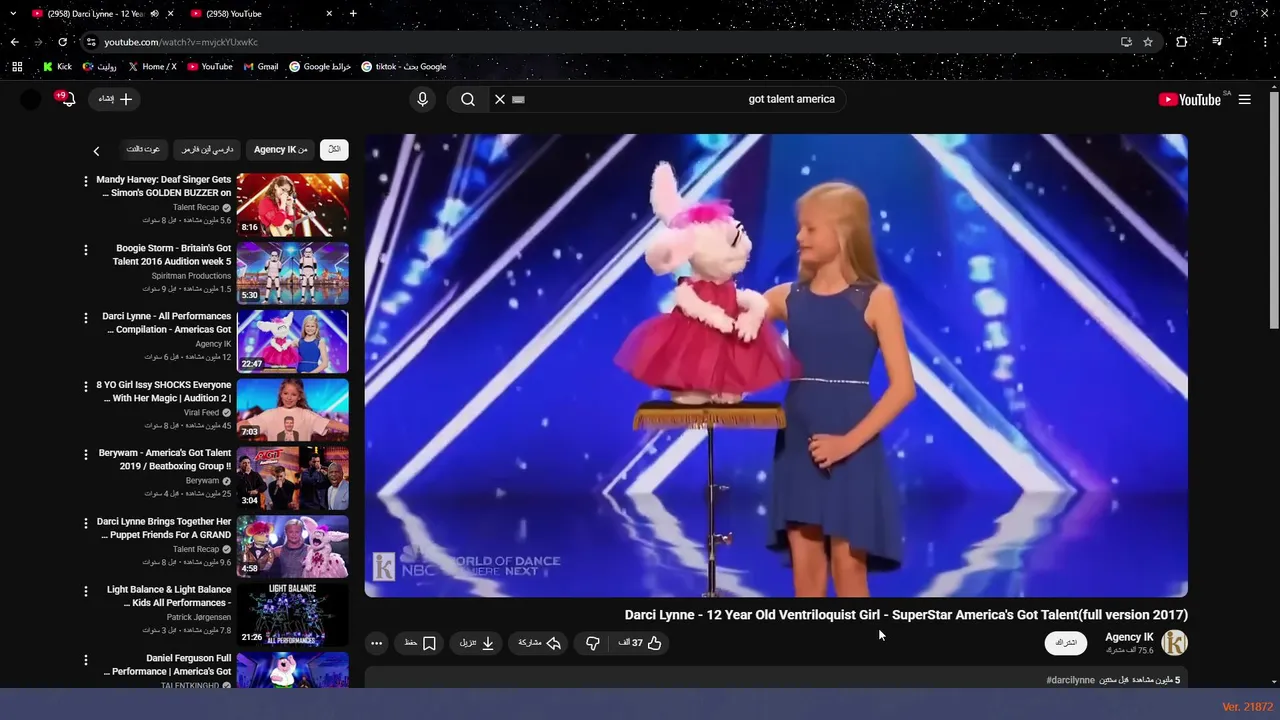Open Darci Lynne Brings Together Puppet Friends title

tap(164, 528)
